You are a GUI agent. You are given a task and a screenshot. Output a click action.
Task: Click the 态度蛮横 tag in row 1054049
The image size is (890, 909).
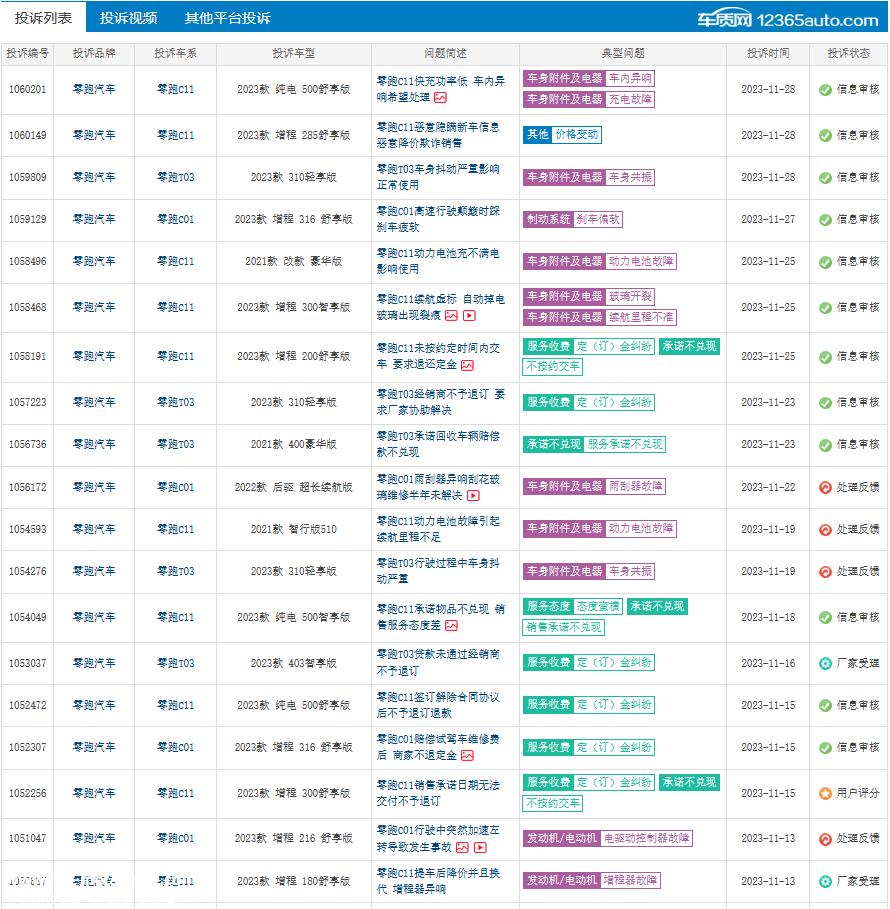598,606
